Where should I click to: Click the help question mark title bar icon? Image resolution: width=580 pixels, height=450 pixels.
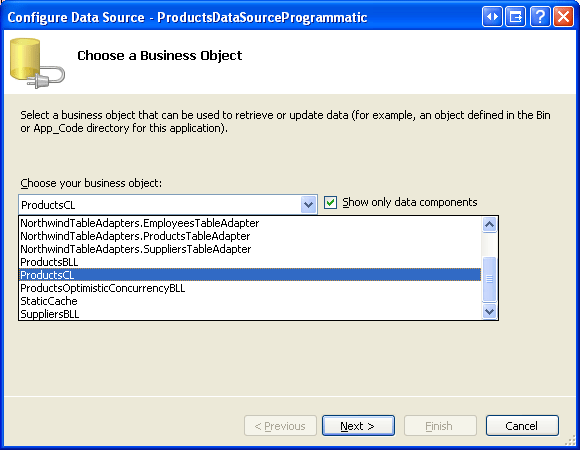(x=540, y=17)
